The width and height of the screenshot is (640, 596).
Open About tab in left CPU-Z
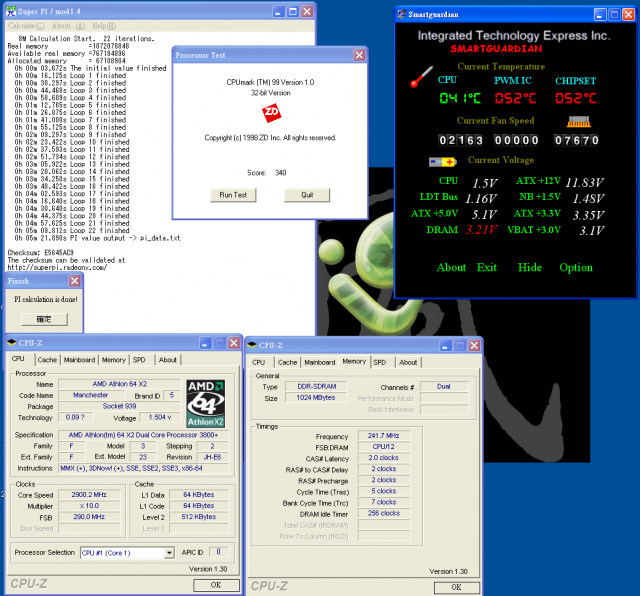coord(168,360)
